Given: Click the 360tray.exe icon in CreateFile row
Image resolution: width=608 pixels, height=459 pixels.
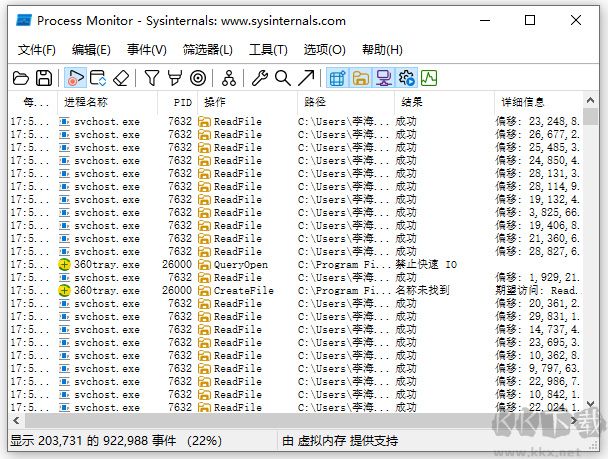Looking at the screenshot, I should coord(64,290).
